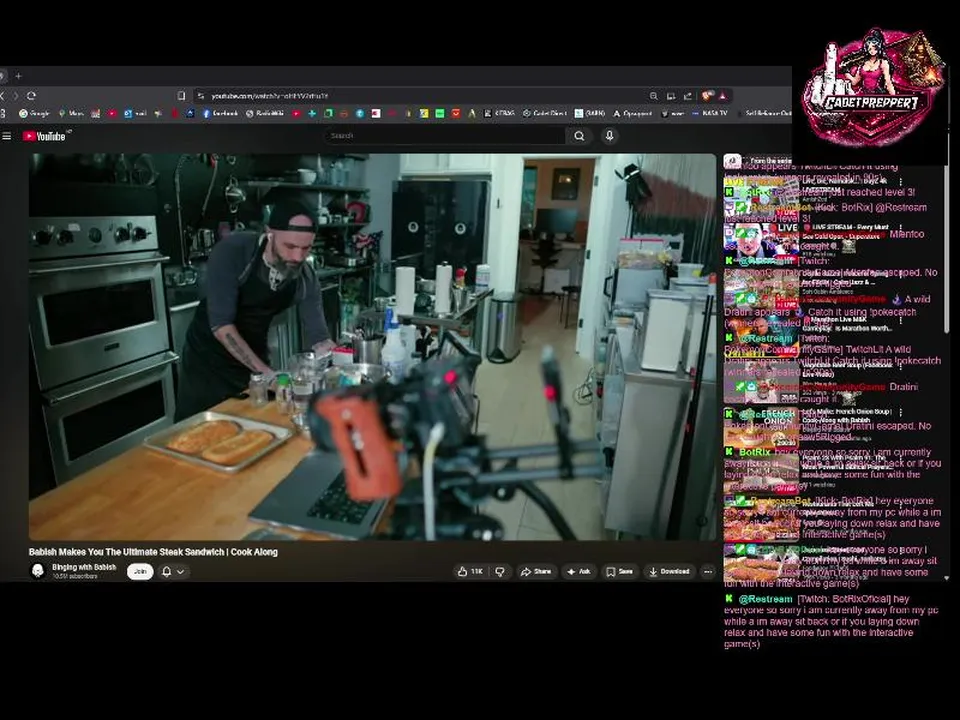
Task: Click Brave Rewards triangle icon
Action: 723,96
